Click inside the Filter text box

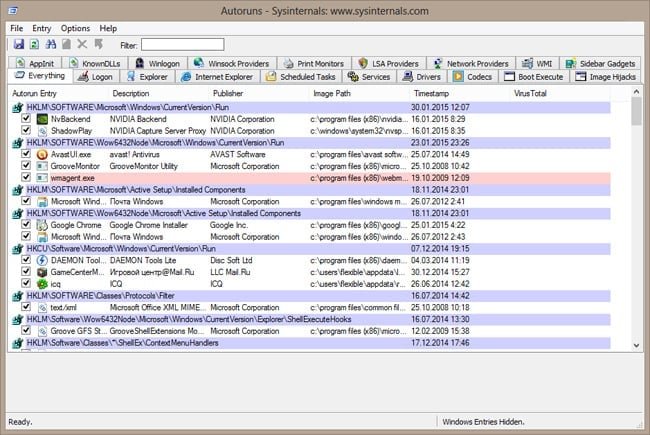tap(182, 44)
